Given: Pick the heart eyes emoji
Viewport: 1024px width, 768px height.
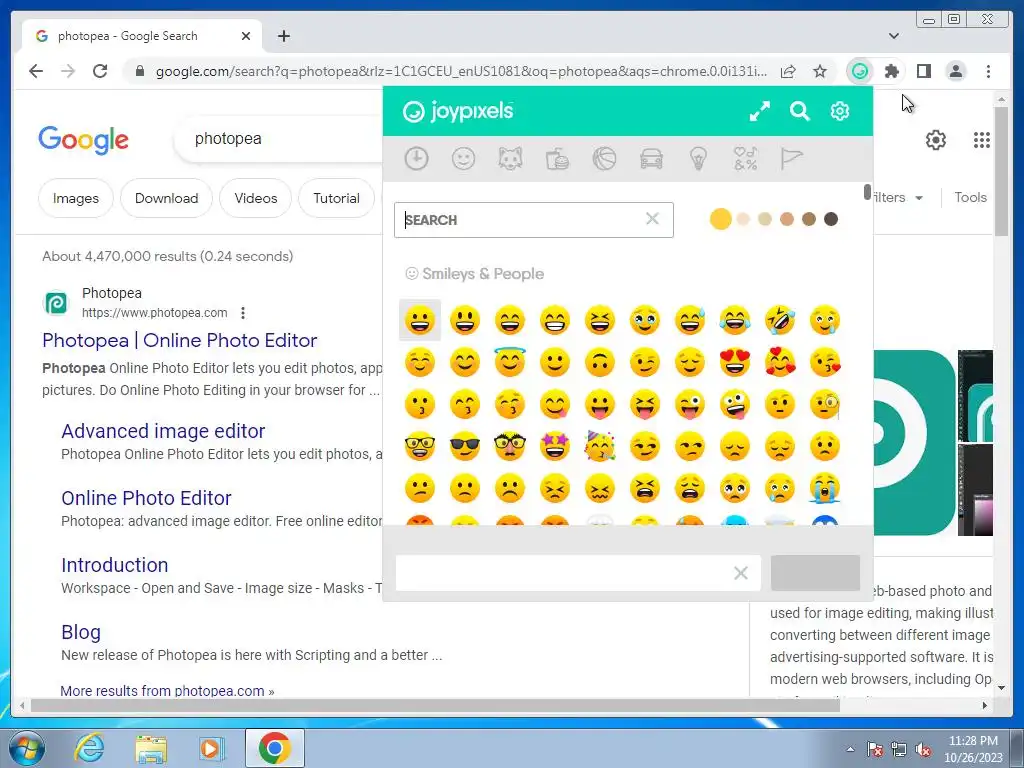Looking at the screenshot, I should tap(735, 362).
